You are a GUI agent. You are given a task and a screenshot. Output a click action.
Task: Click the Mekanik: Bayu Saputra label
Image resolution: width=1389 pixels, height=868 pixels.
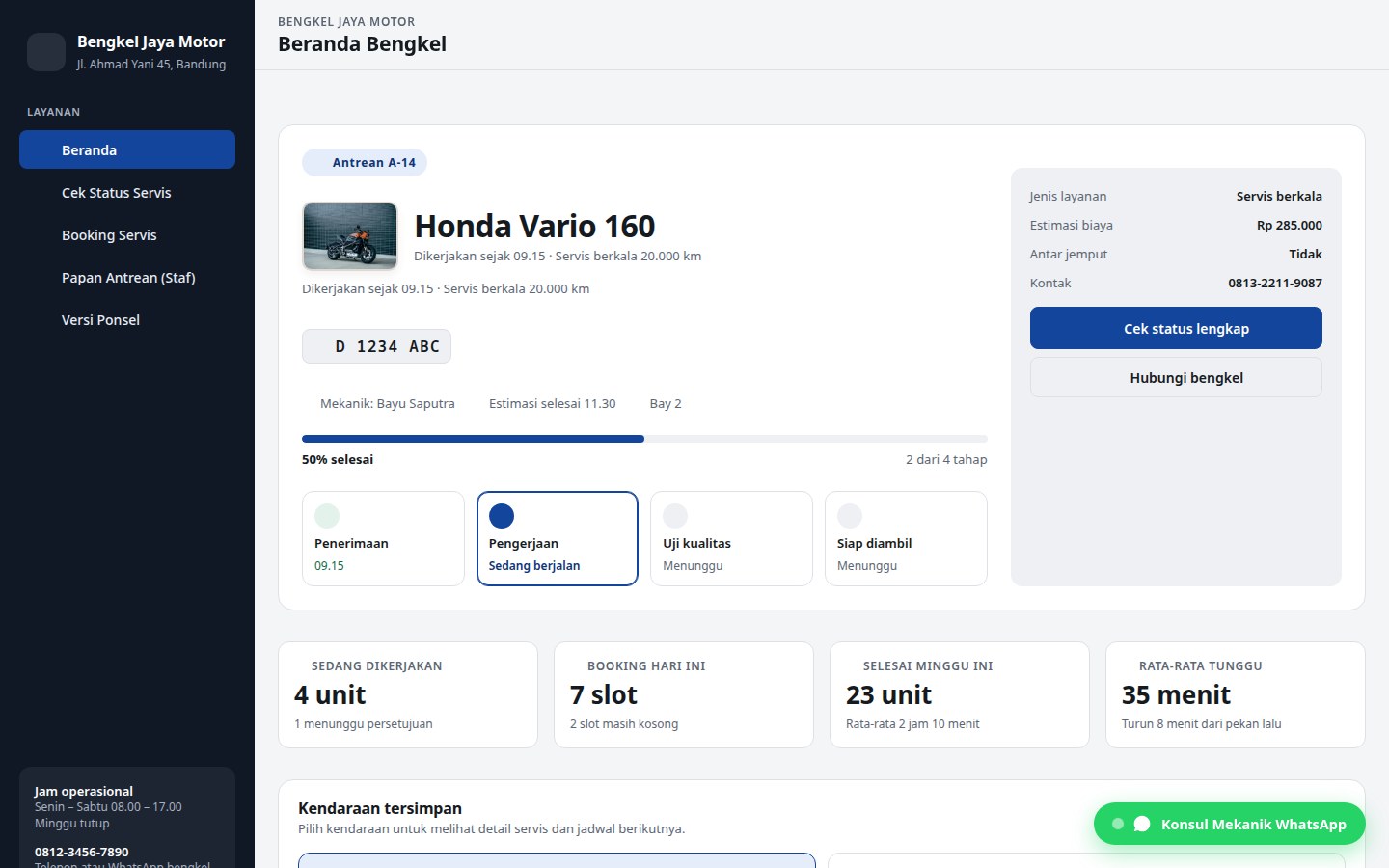(388, 403)
